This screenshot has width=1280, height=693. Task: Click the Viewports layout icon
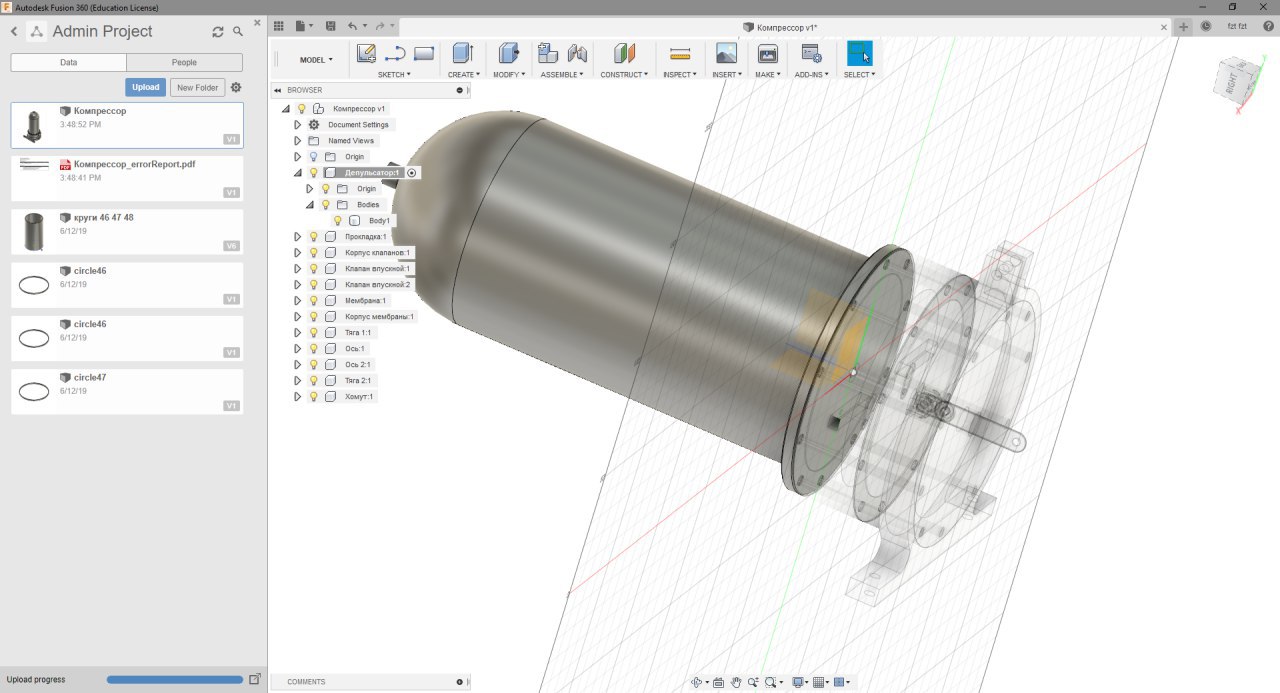pos(840,682)
